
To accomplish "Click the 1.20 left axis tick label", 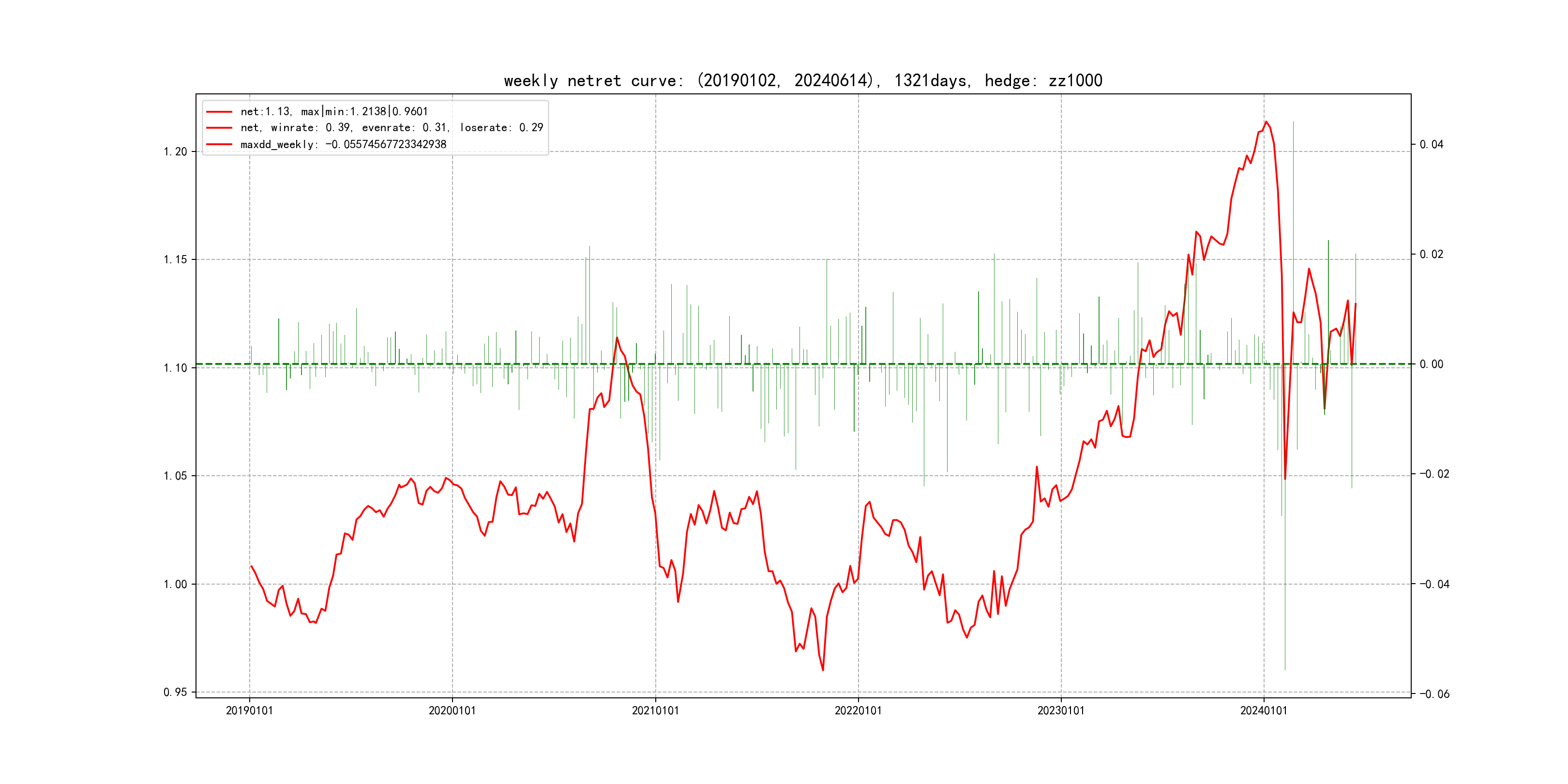I will (x=175, y=151).
